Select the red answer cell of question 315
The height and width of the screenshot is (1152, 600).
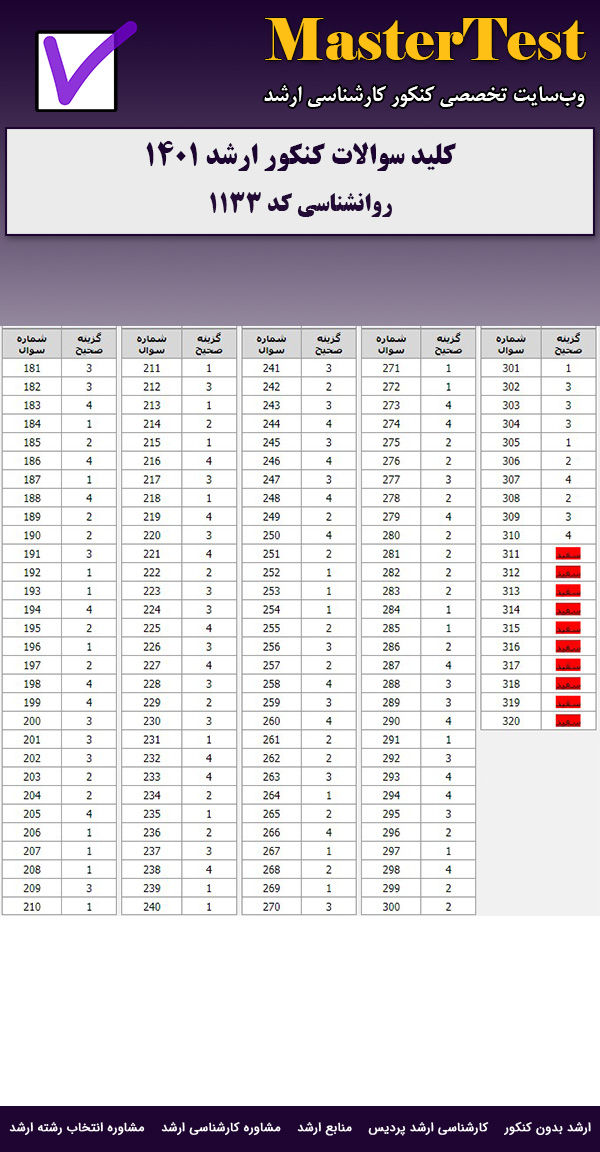(x=568, y=627)
